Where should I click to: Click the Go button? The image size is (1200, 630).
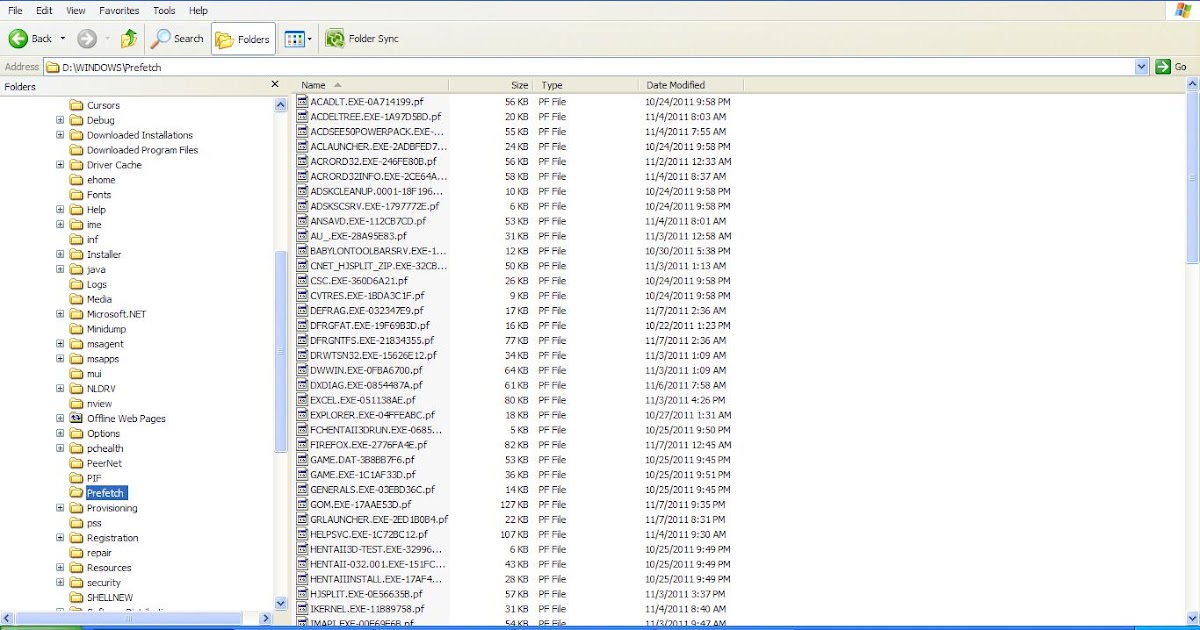(x=1172, y=67)
